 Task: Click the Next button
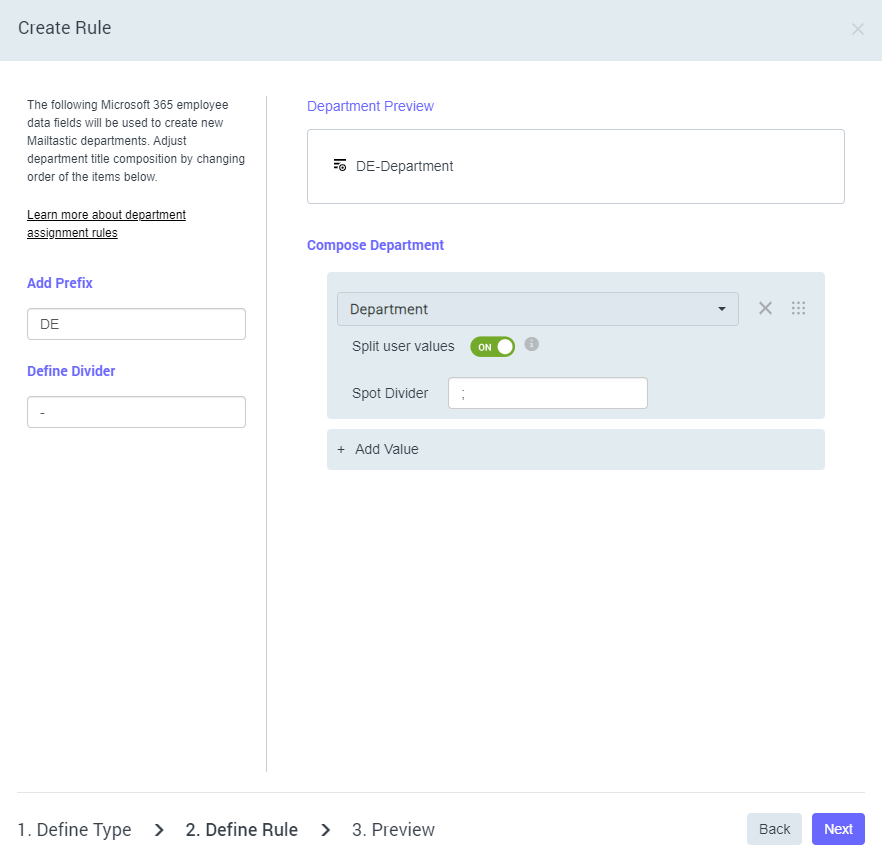838,829
